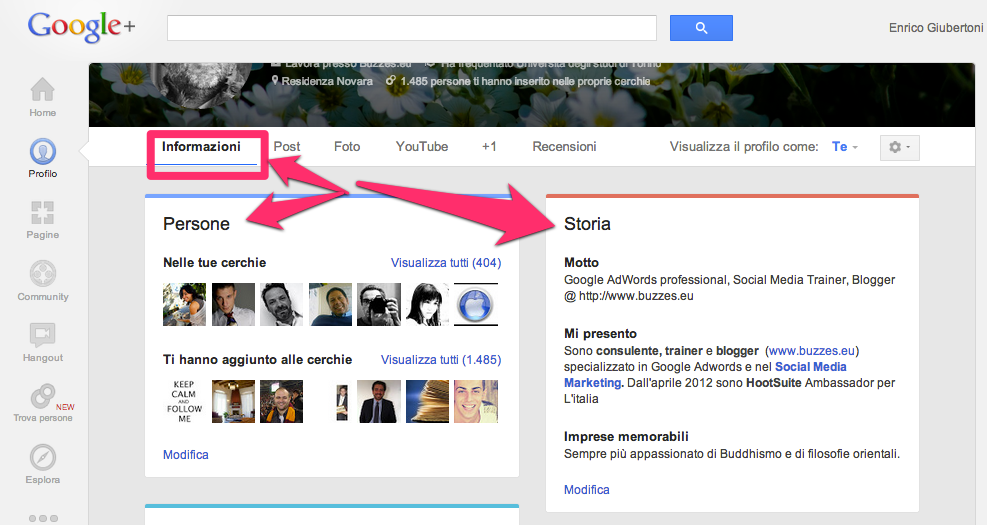Open the black-and-white bearded man thumbnail
Viewport: 987px width, 525px height.
click(281, 304)
